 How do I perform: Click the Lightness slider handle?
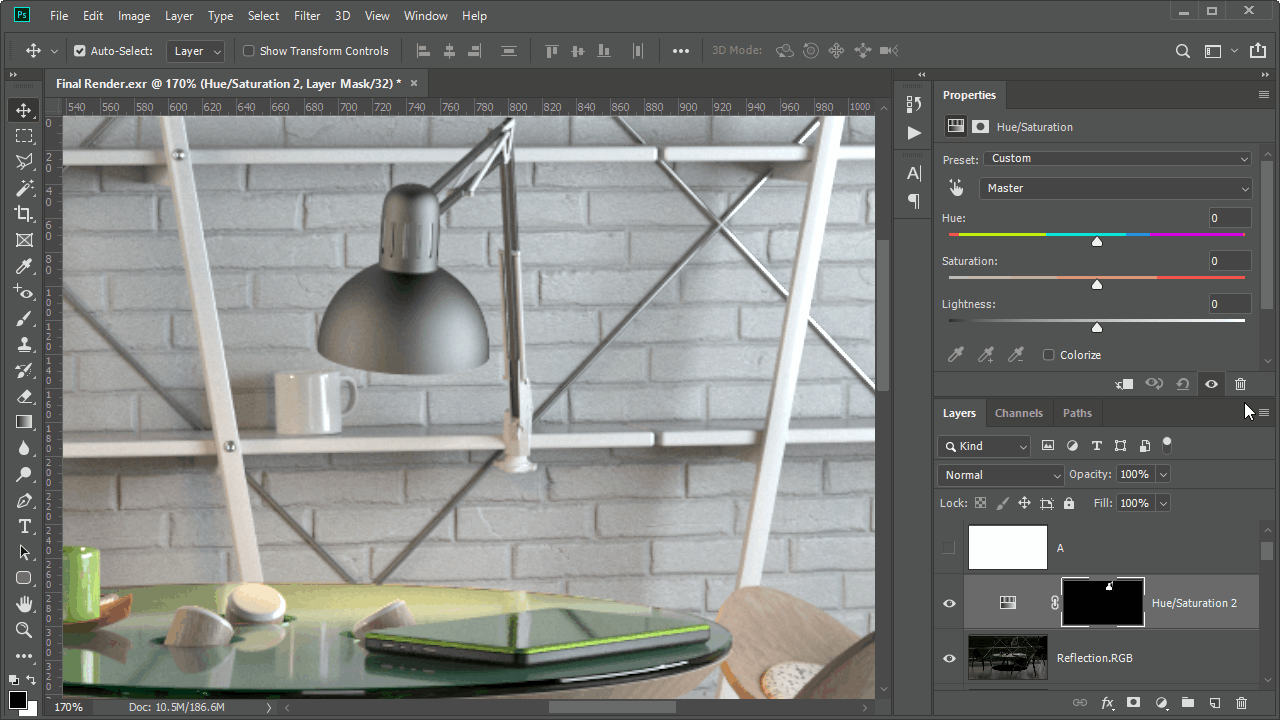click(x=1097, y=327)
